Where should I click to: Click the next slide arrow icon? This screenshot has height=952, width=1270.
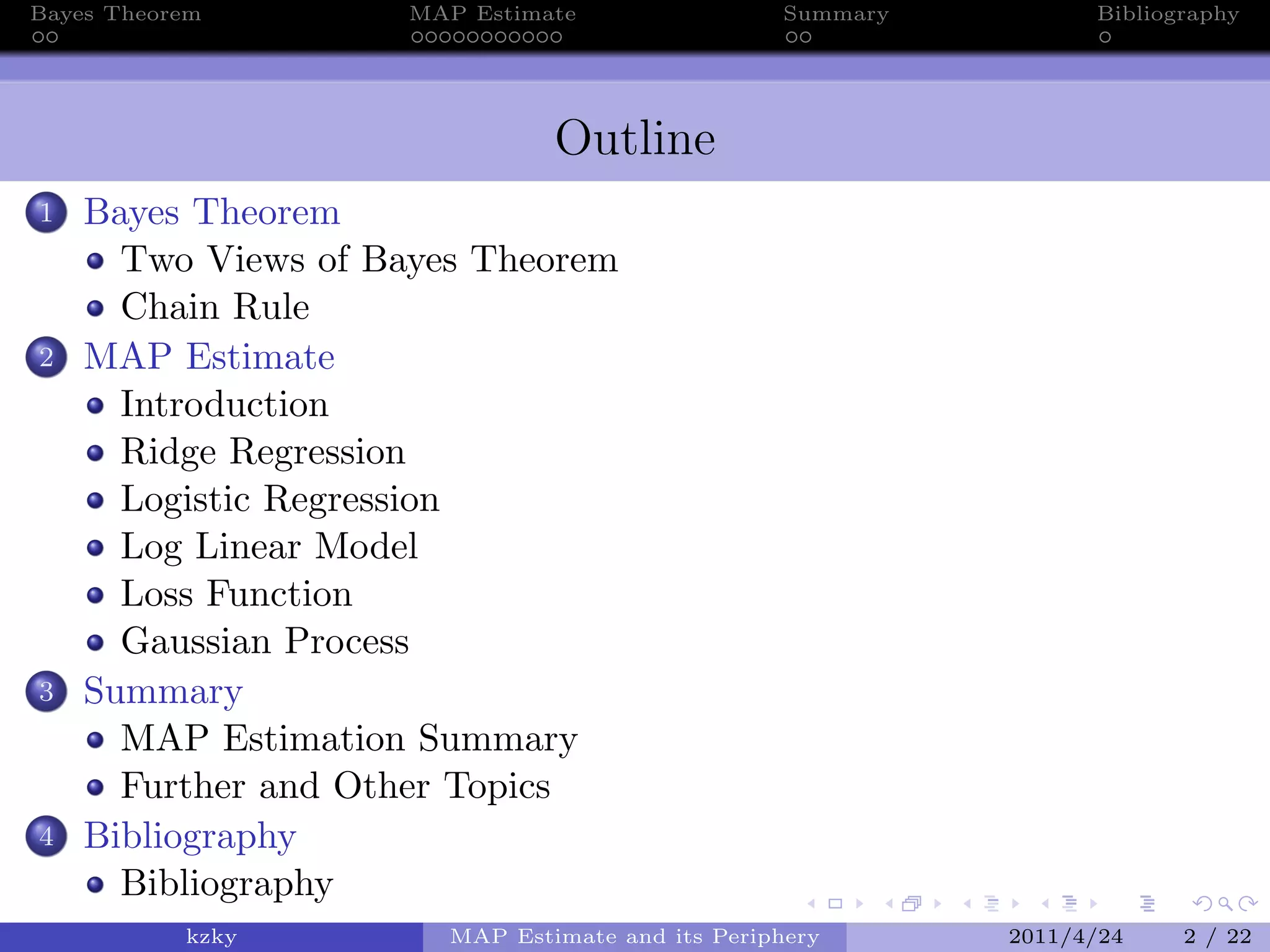(x=859, y=904)
